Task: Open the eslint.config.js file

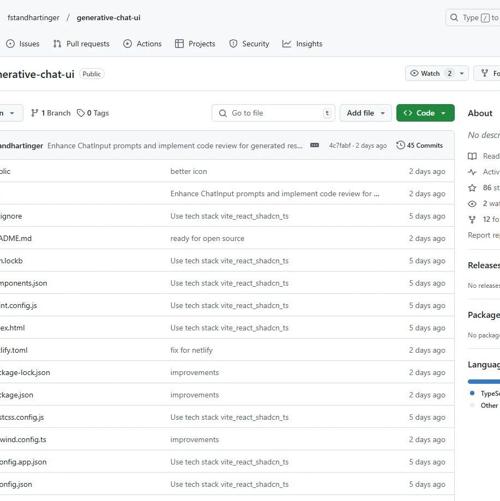Action: 18,305
